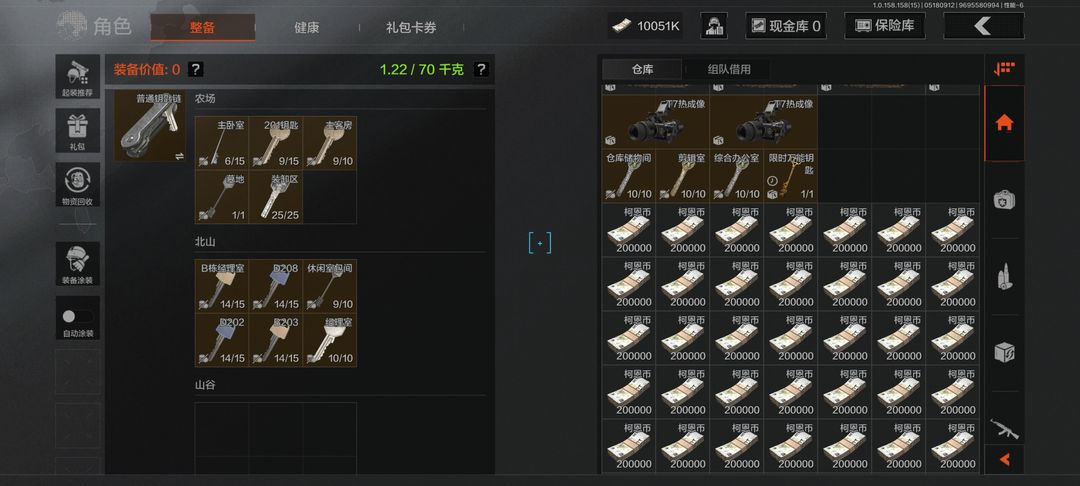
Task: Go back using the top-right chevron button
Action: pos(983,26)
